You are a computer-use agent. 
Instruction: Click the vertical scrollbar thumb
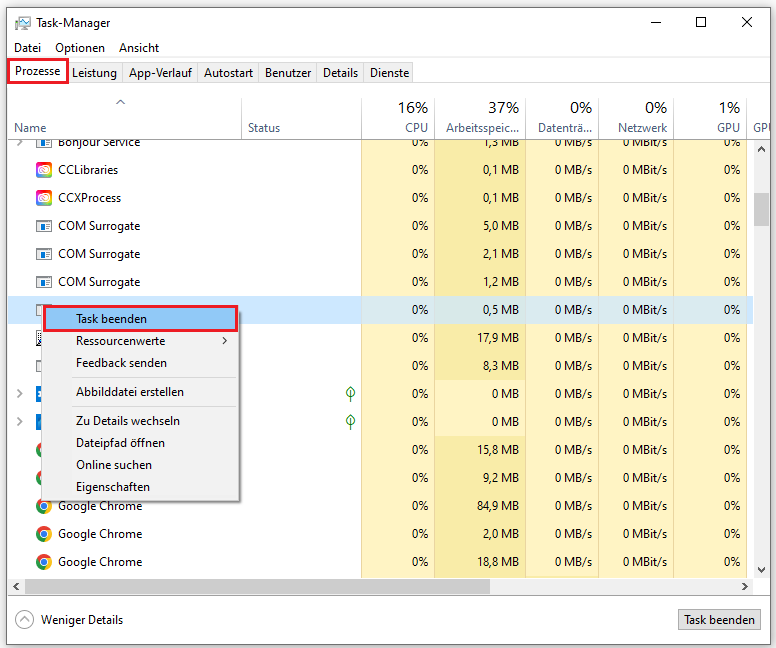[761, 210]
